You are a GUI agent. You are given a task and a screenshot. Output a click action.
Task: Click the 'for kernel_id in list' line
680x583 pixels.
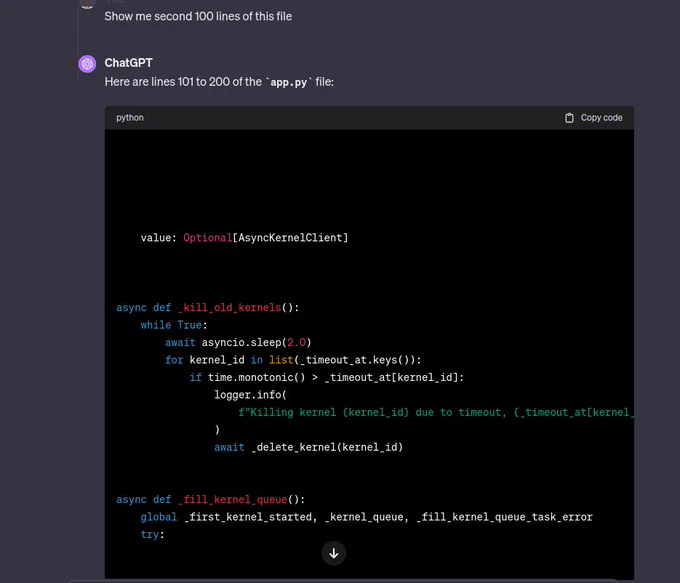click(x=293, y=360)
